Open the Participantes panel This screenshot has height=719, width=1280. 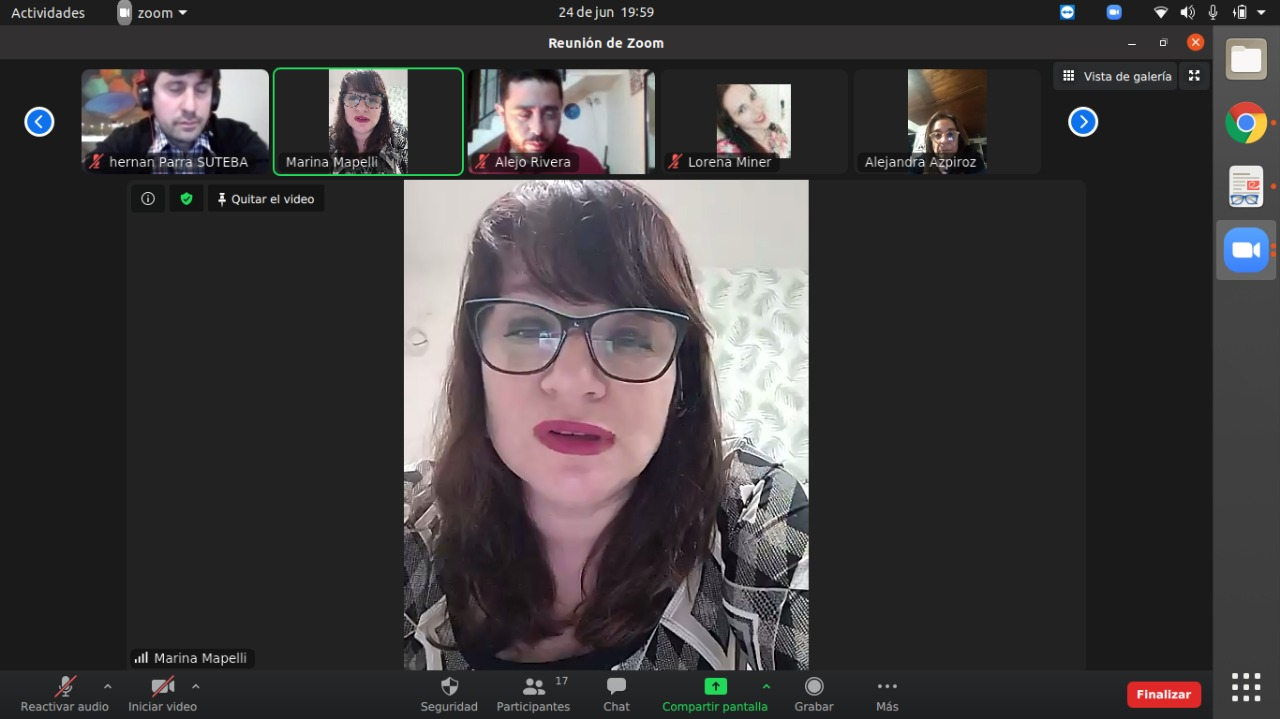533,687
